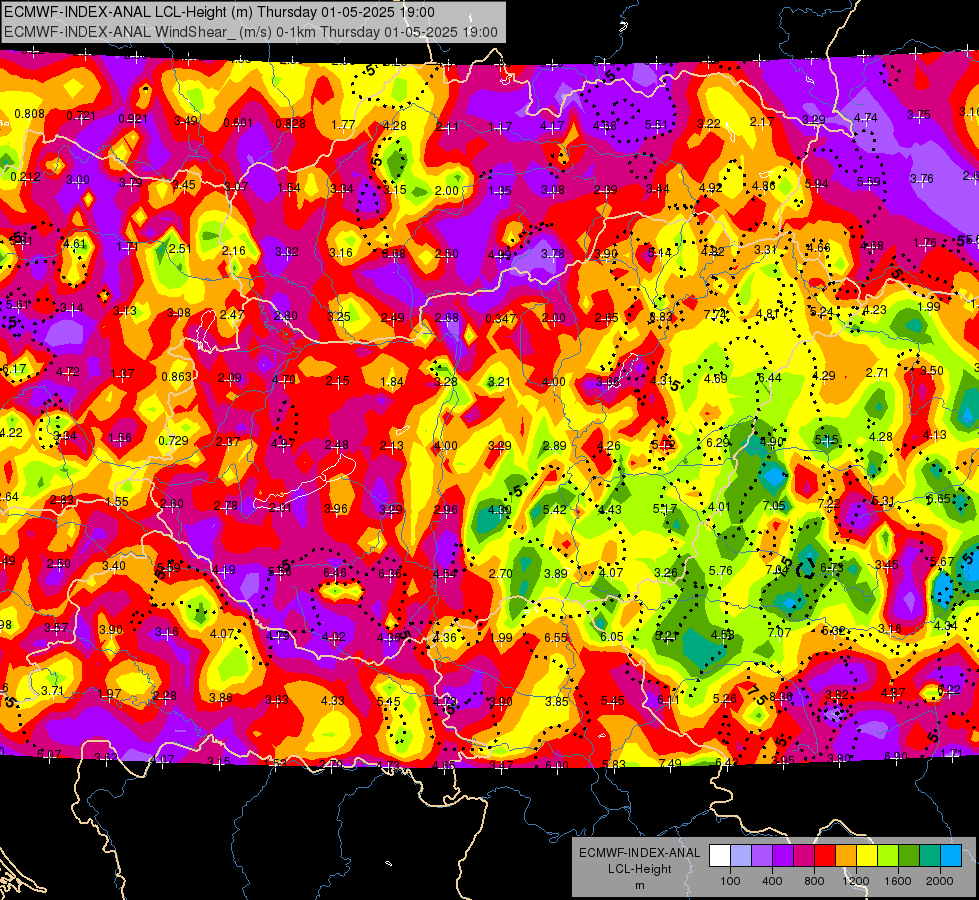
Task: Click the wind shear value 2.80
Action: coord(285,315)
